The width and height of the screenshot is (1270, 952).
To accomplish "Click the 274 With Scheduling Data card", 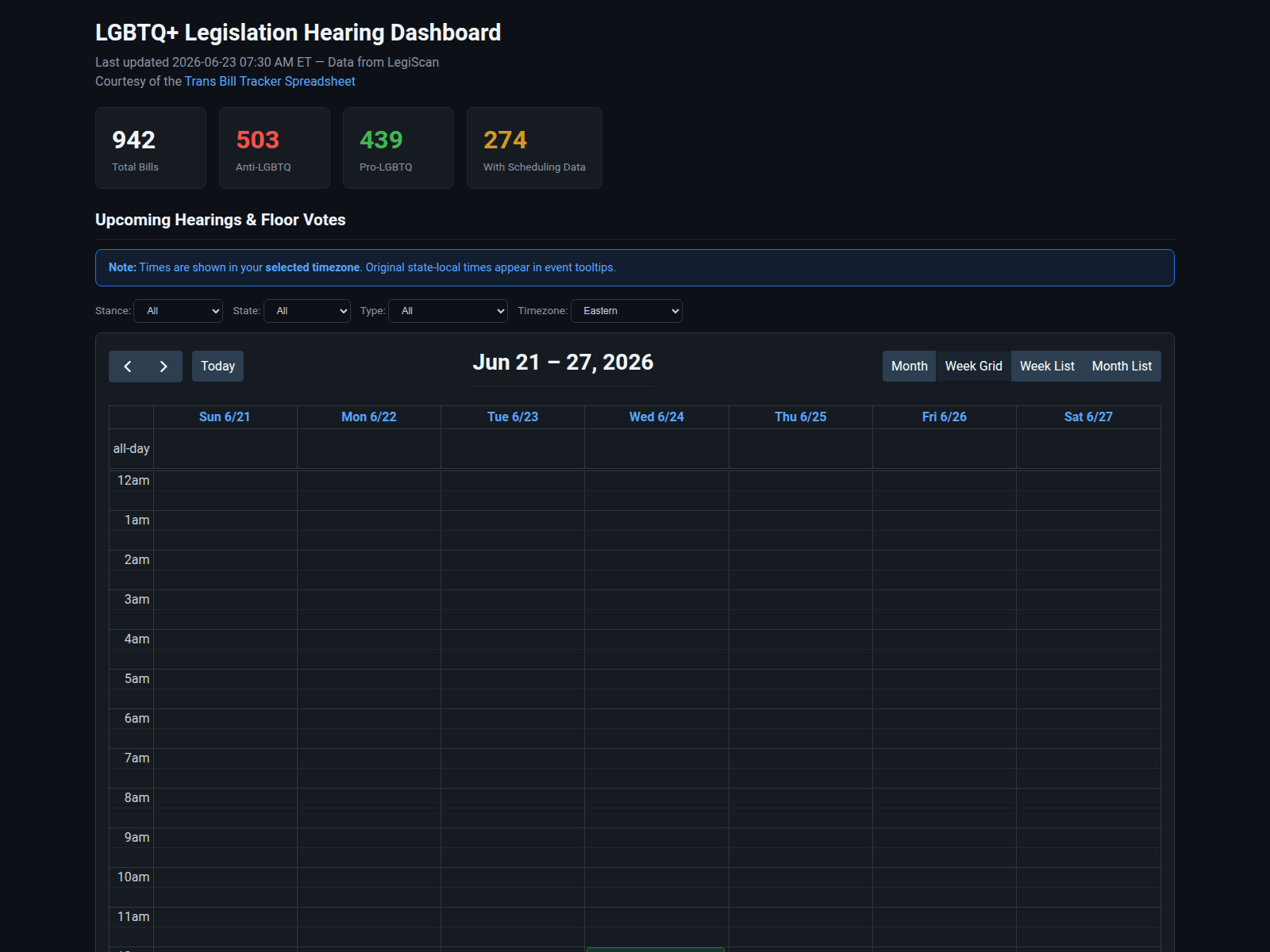I will coord(534,148).
